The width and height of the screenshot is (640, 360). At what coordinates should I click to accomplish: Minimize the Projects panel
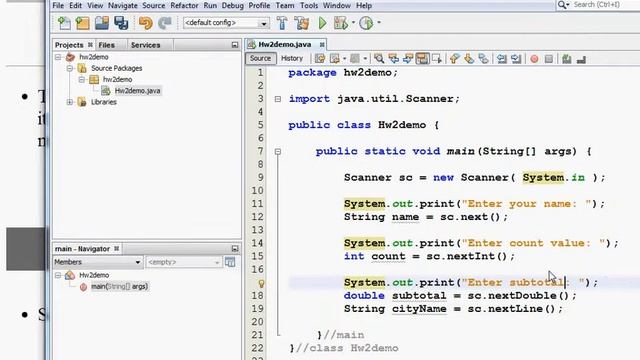[x=235, y=45]
